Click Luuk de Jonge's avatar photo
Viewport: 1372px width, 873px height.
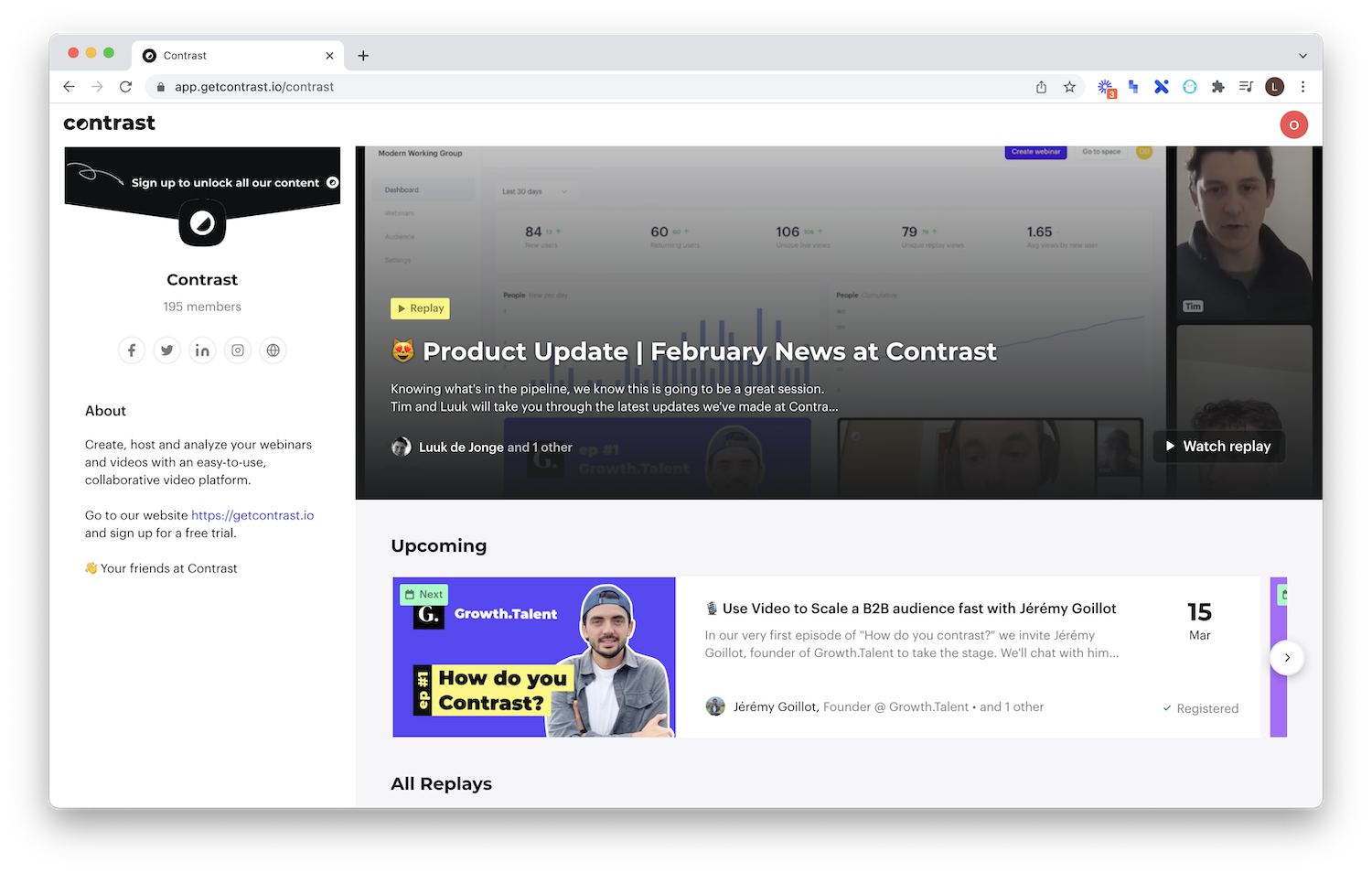[x=401, y=447]
